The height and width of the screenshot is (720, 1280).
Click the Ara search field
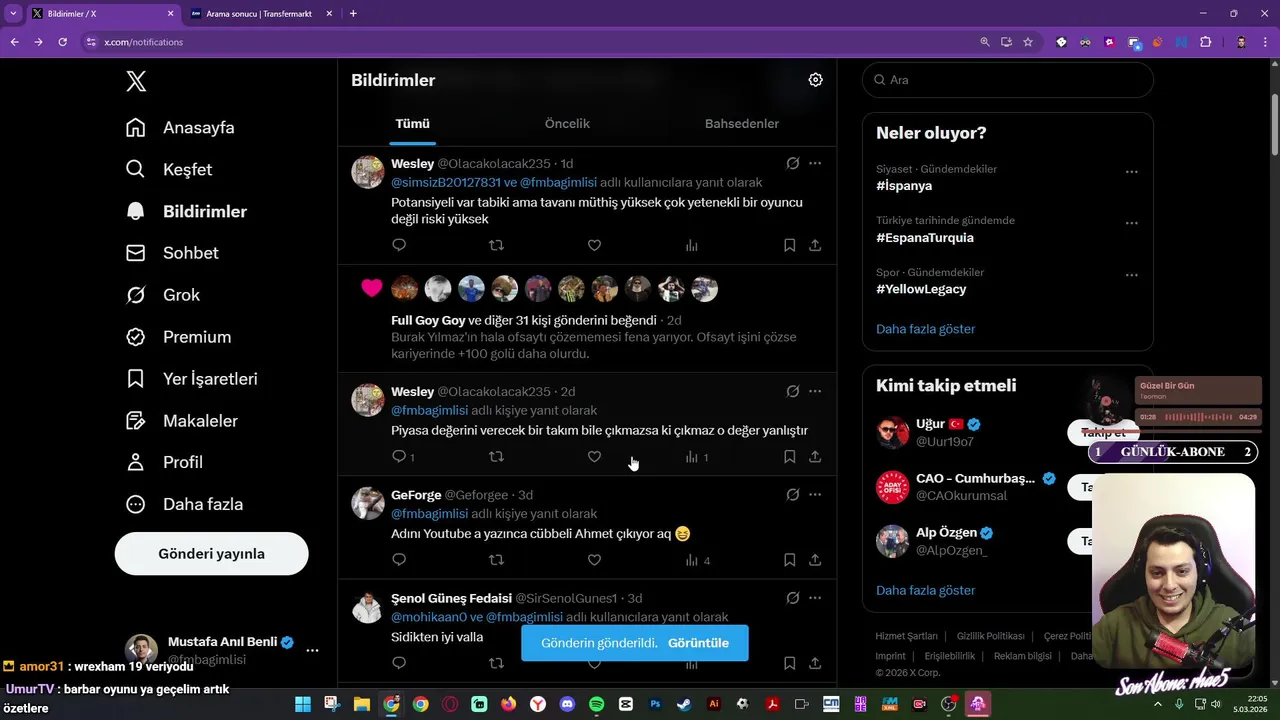[x=1008, y=80]
